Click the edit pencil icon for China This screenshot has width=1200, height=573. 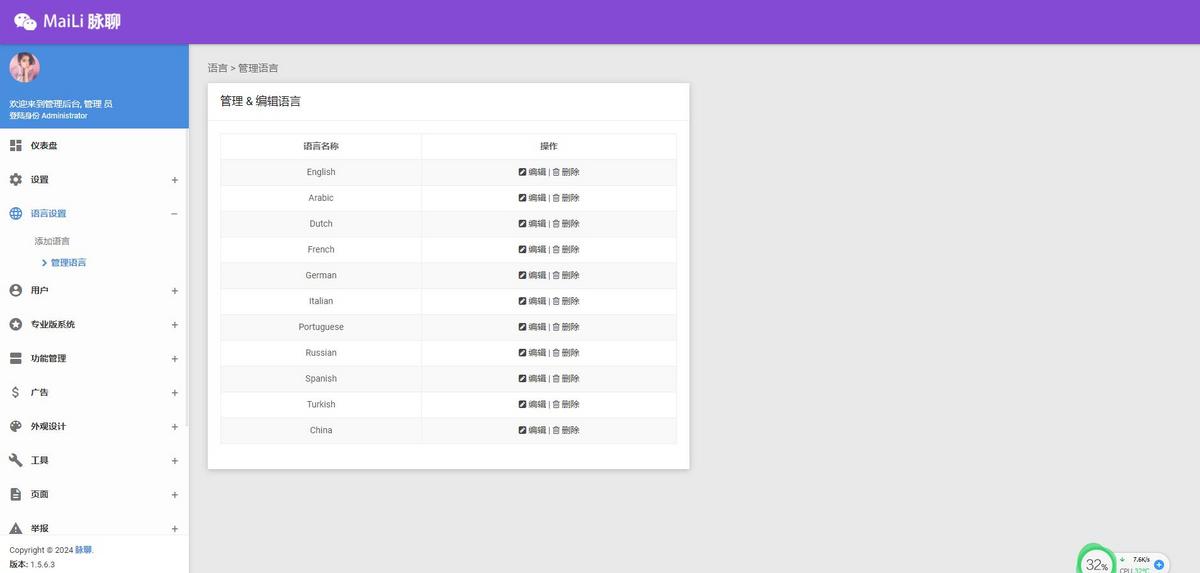(522, 430)
